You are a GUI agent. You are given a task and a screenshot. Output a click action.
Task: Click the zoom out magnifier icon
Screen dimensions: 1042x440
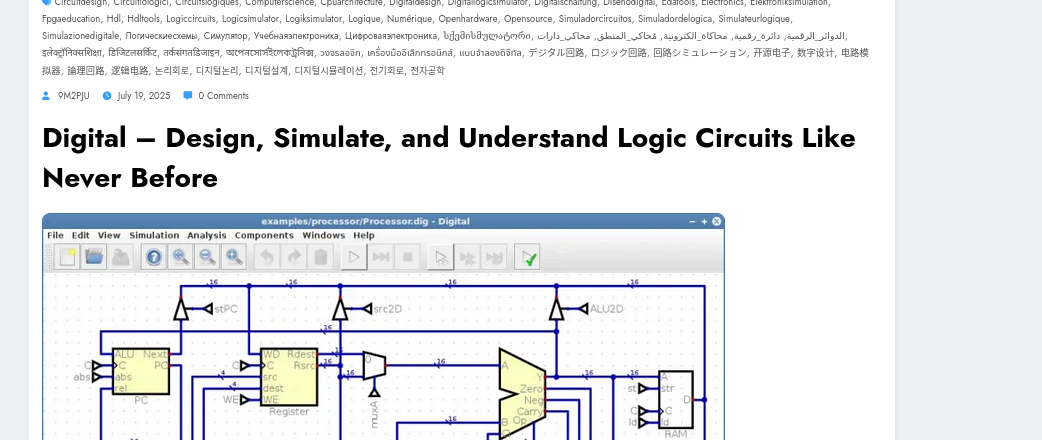coord(207,257)
